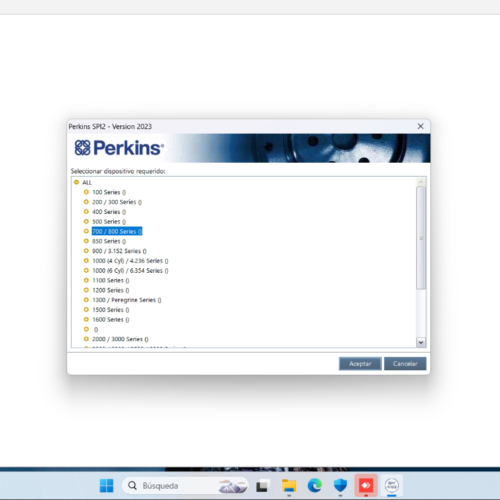Image resolution: width=500 pixels, height=500 pixels.
Task: Choose the 1100 Series entry
Action: pos(111,280)
